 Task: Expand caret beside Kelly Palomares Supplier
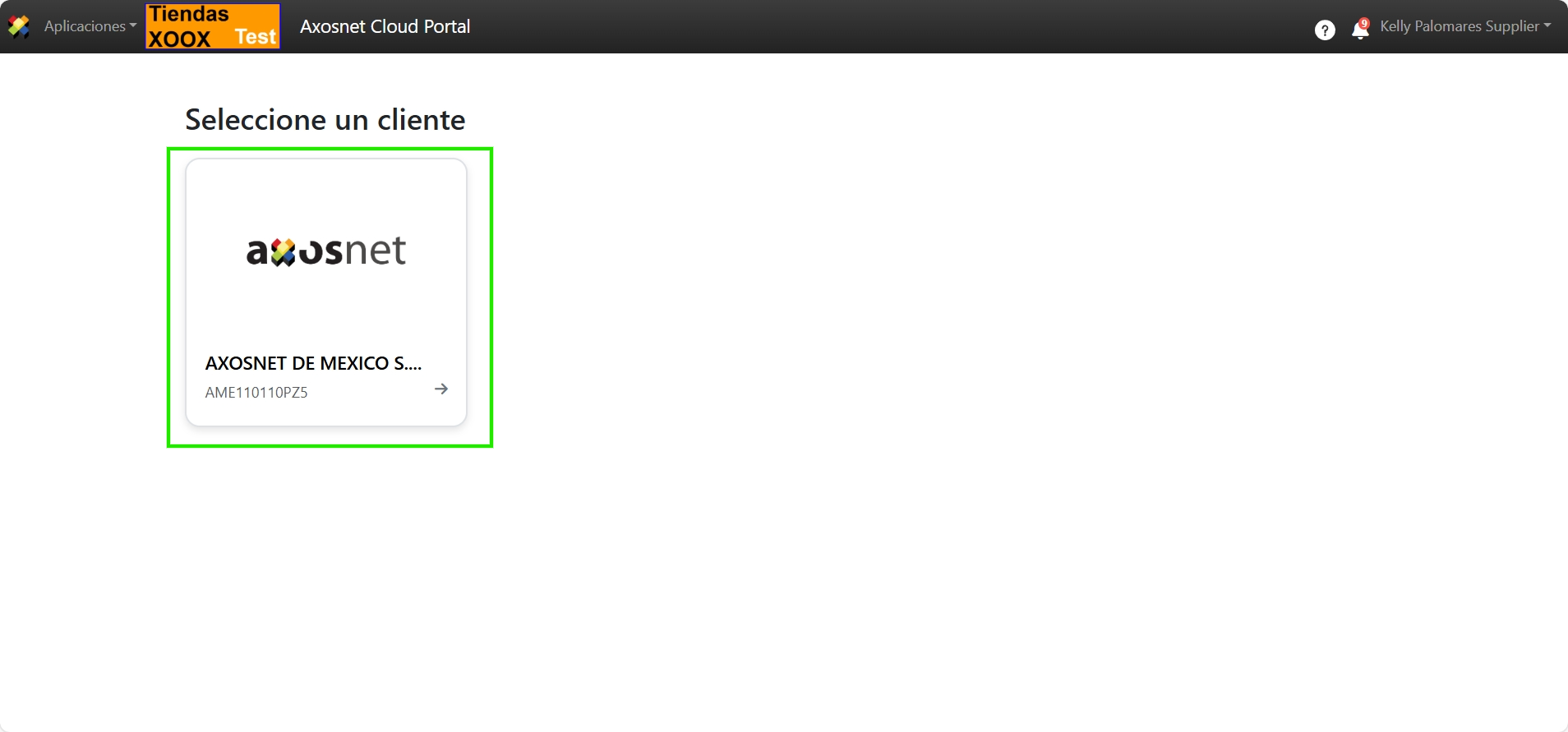pyautogui.click(x=1547, y=25)
